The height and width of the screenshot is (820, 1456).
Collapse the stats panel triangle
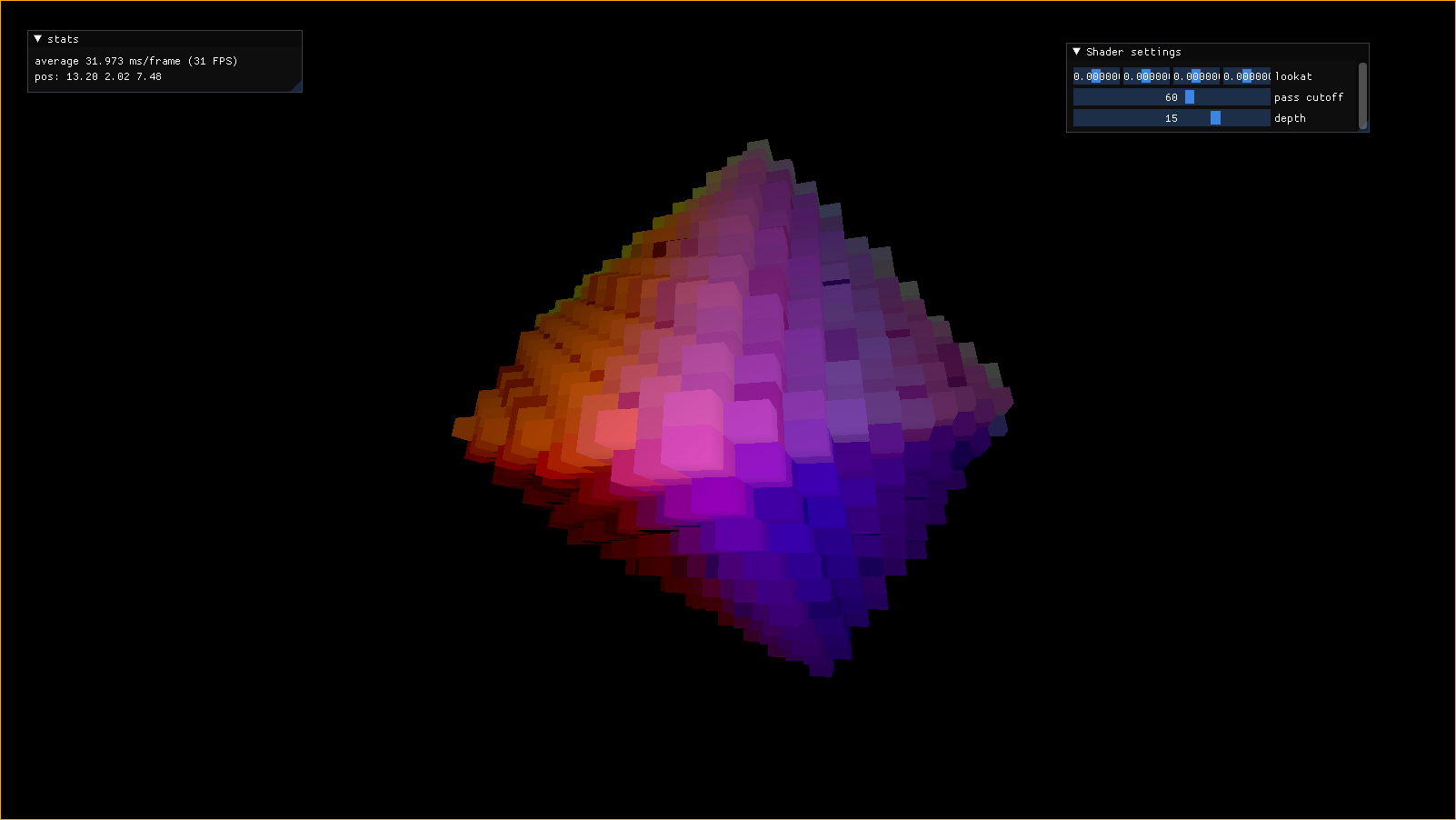37,39
